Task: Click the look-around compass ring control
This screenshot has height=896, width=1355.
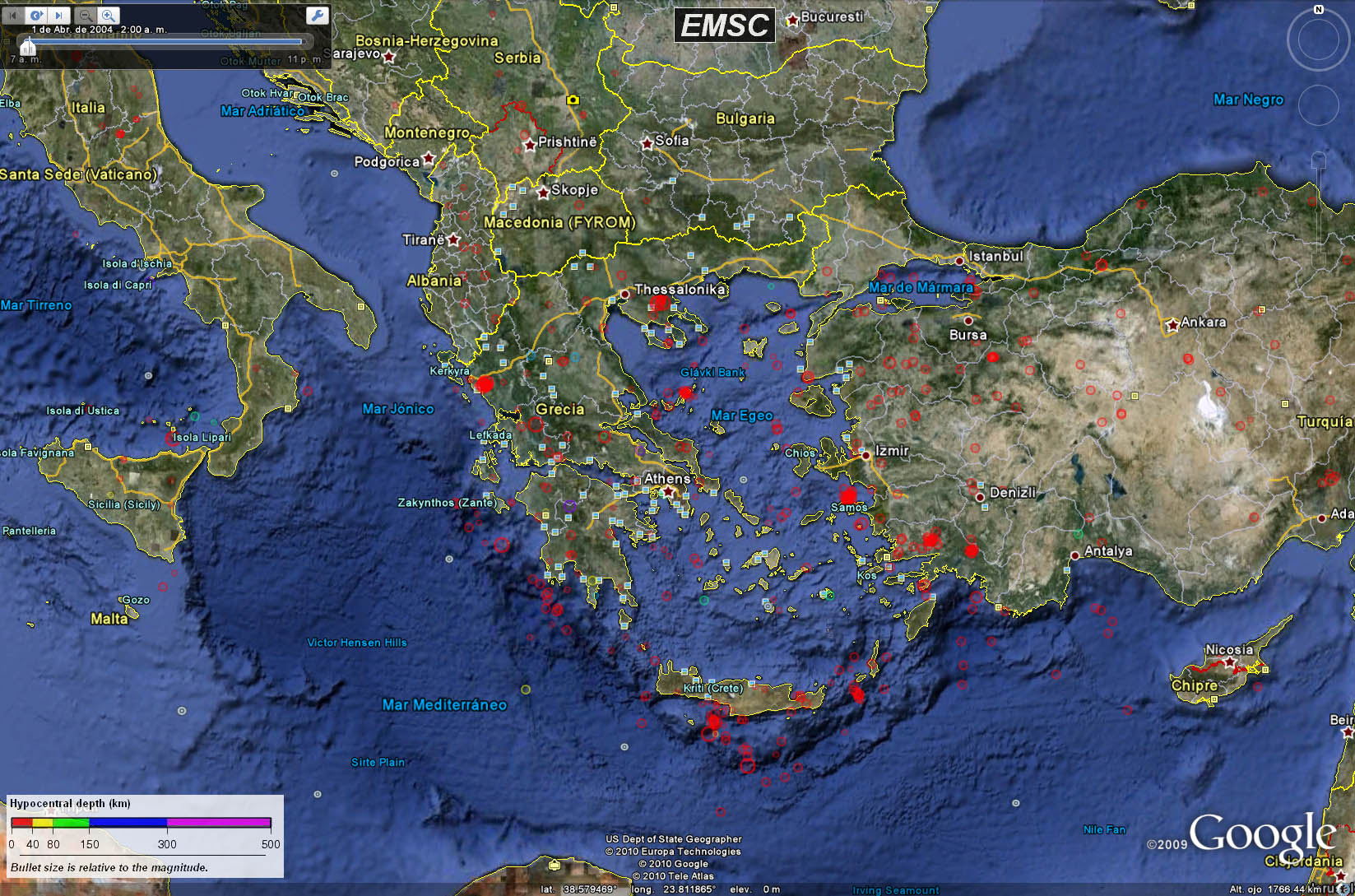Action: 1318,39
